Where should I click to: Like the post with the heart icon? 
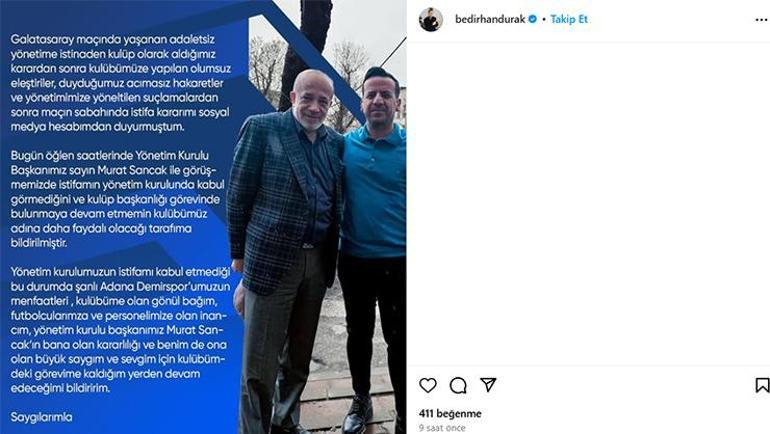[428, 385]
